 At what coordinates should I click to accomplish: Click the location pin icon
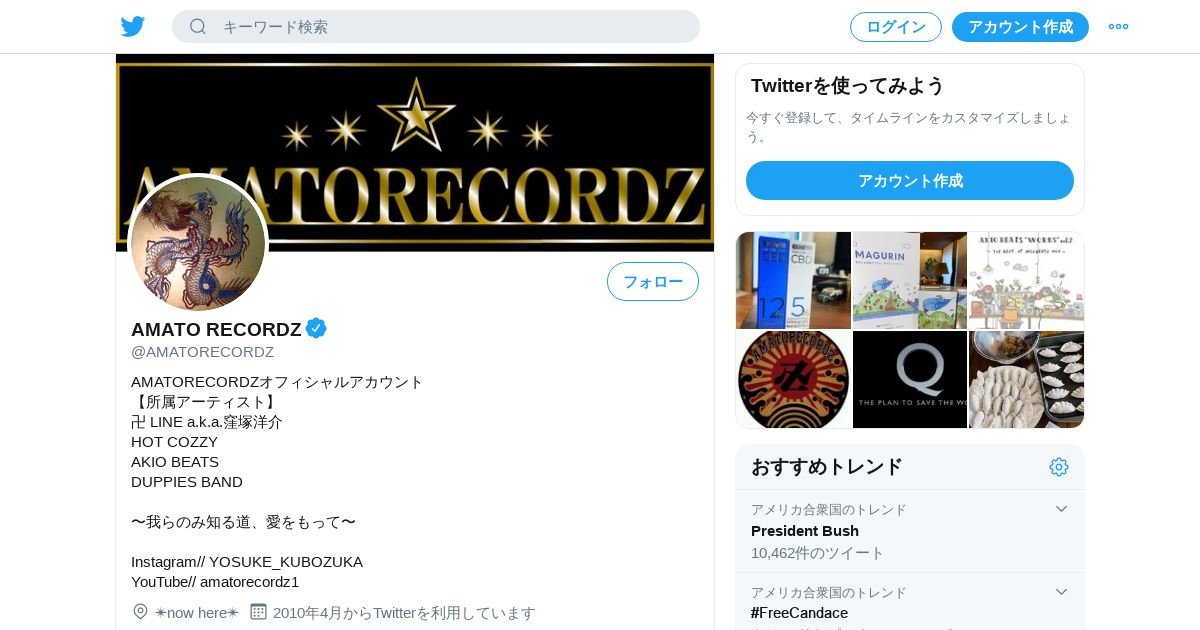pyautogui.click(x=140, y=611)
